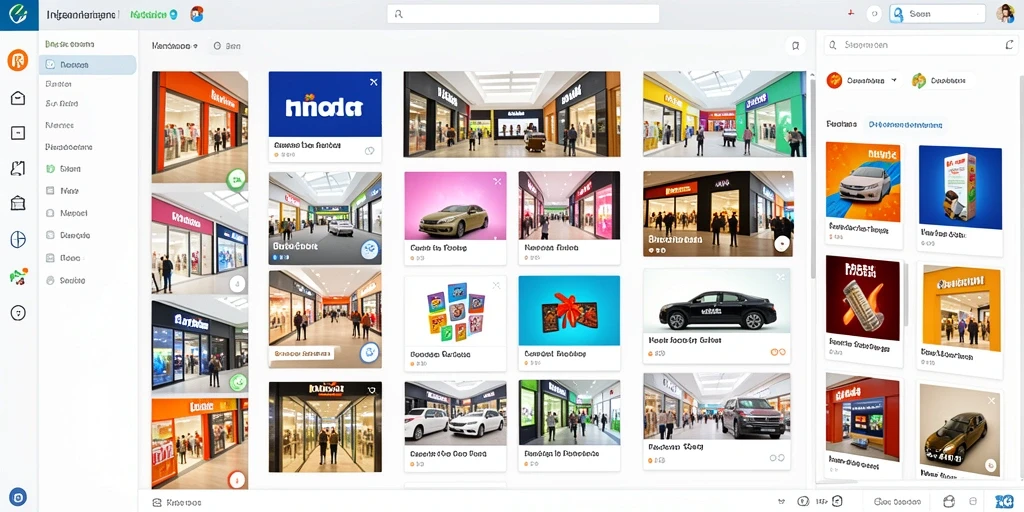Open the user profile avatar at top right
Screen dimensions: 1024x512
tap(1005, 14)
